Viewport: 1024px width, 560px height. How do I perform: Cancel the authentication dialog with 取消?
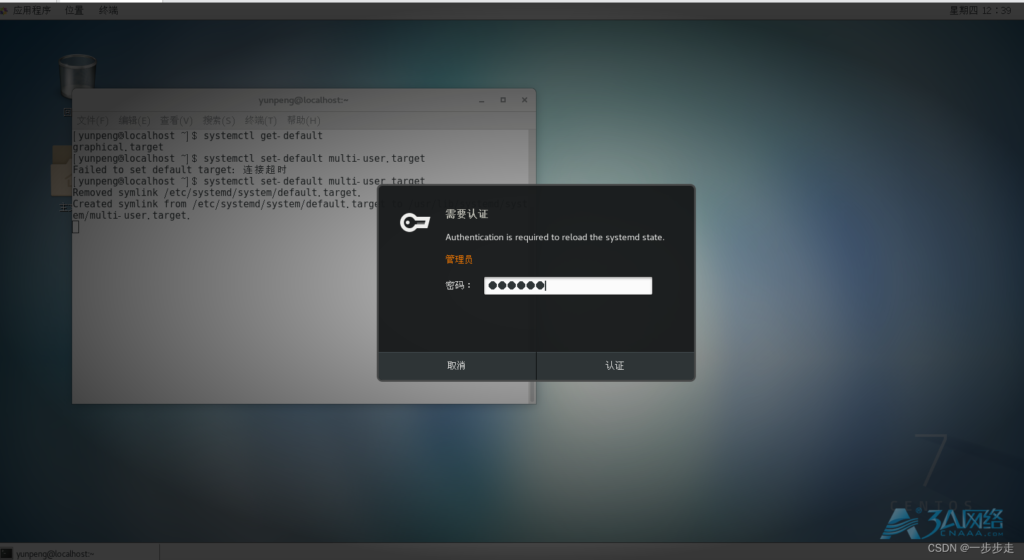click(x=456, y=366)
